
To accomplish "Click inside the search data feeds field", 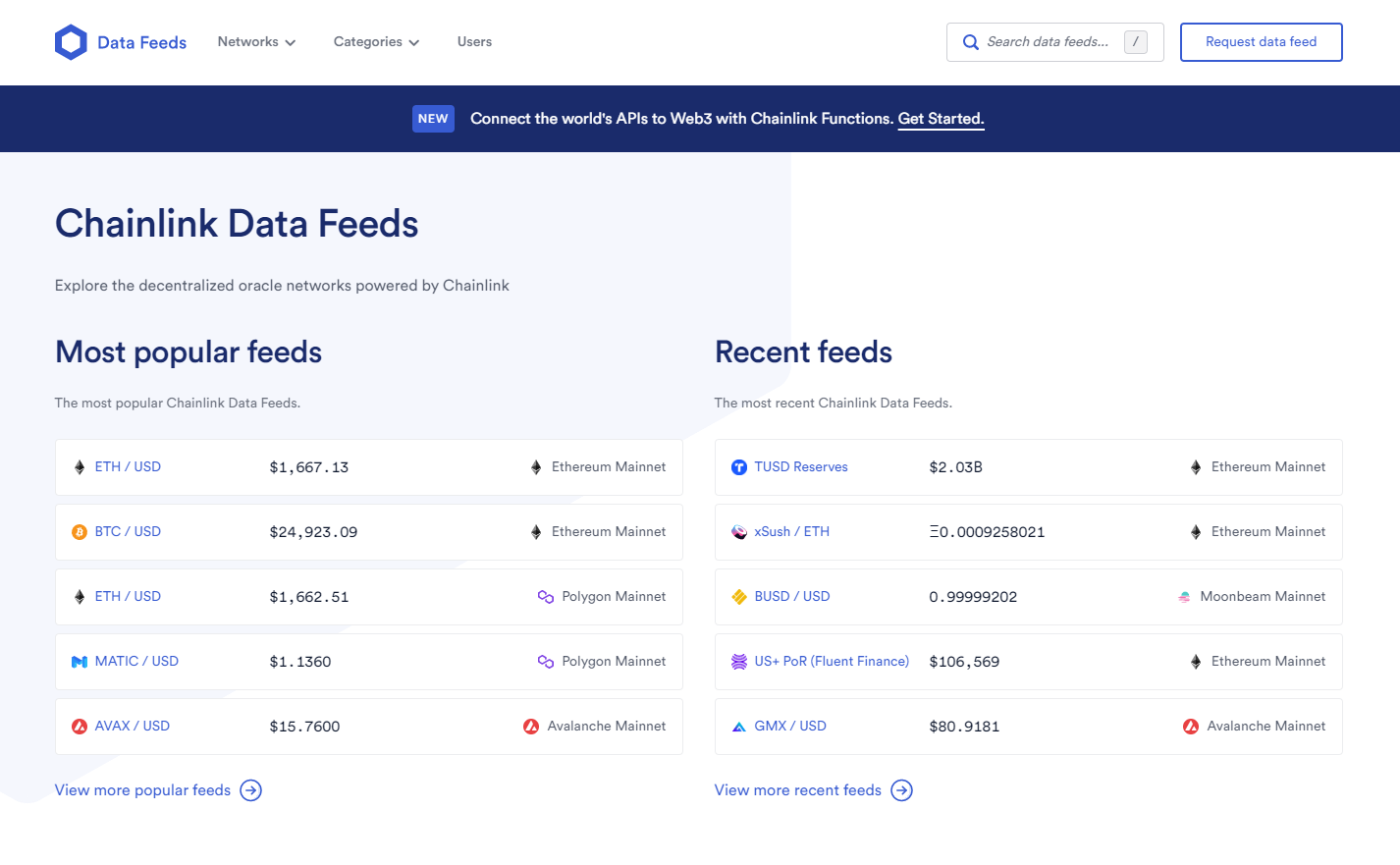I will [x=1046, y=42].
